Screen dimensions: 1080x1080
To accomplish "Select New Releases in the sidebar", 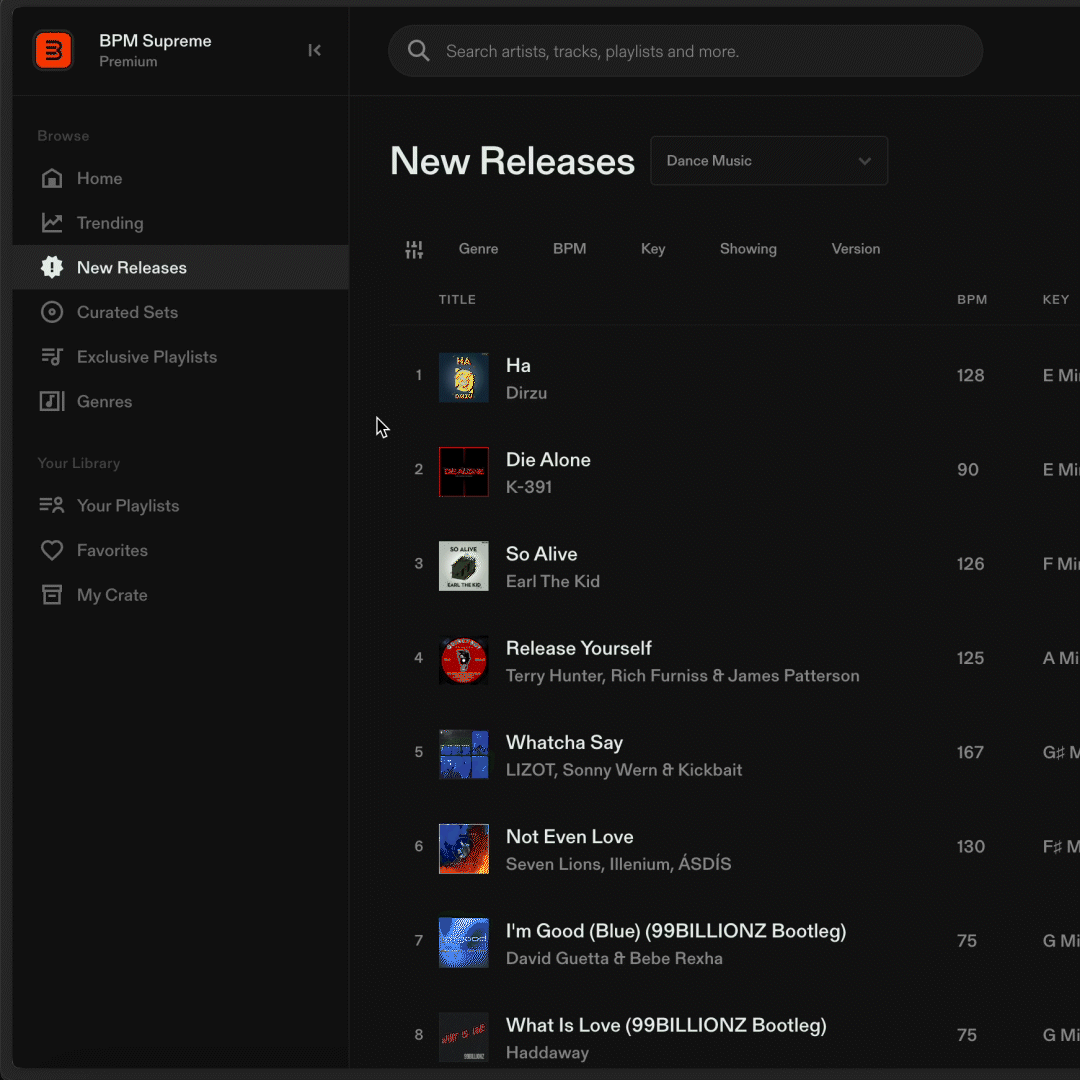I will tap(180, 267).
